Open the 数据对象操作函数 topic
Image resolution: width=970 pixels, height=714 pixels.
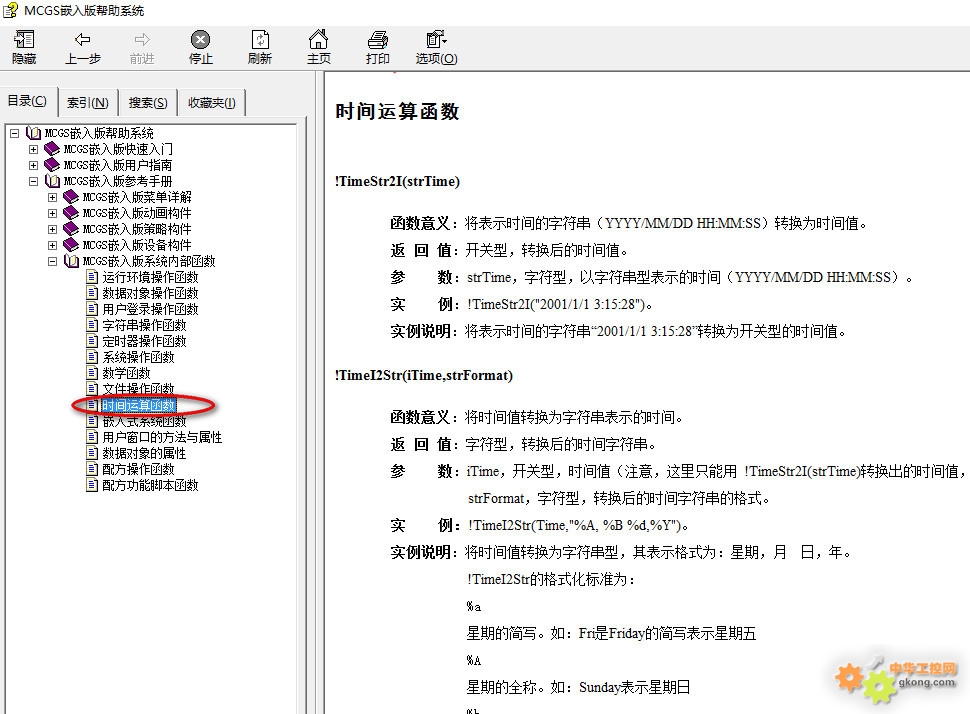150,293
